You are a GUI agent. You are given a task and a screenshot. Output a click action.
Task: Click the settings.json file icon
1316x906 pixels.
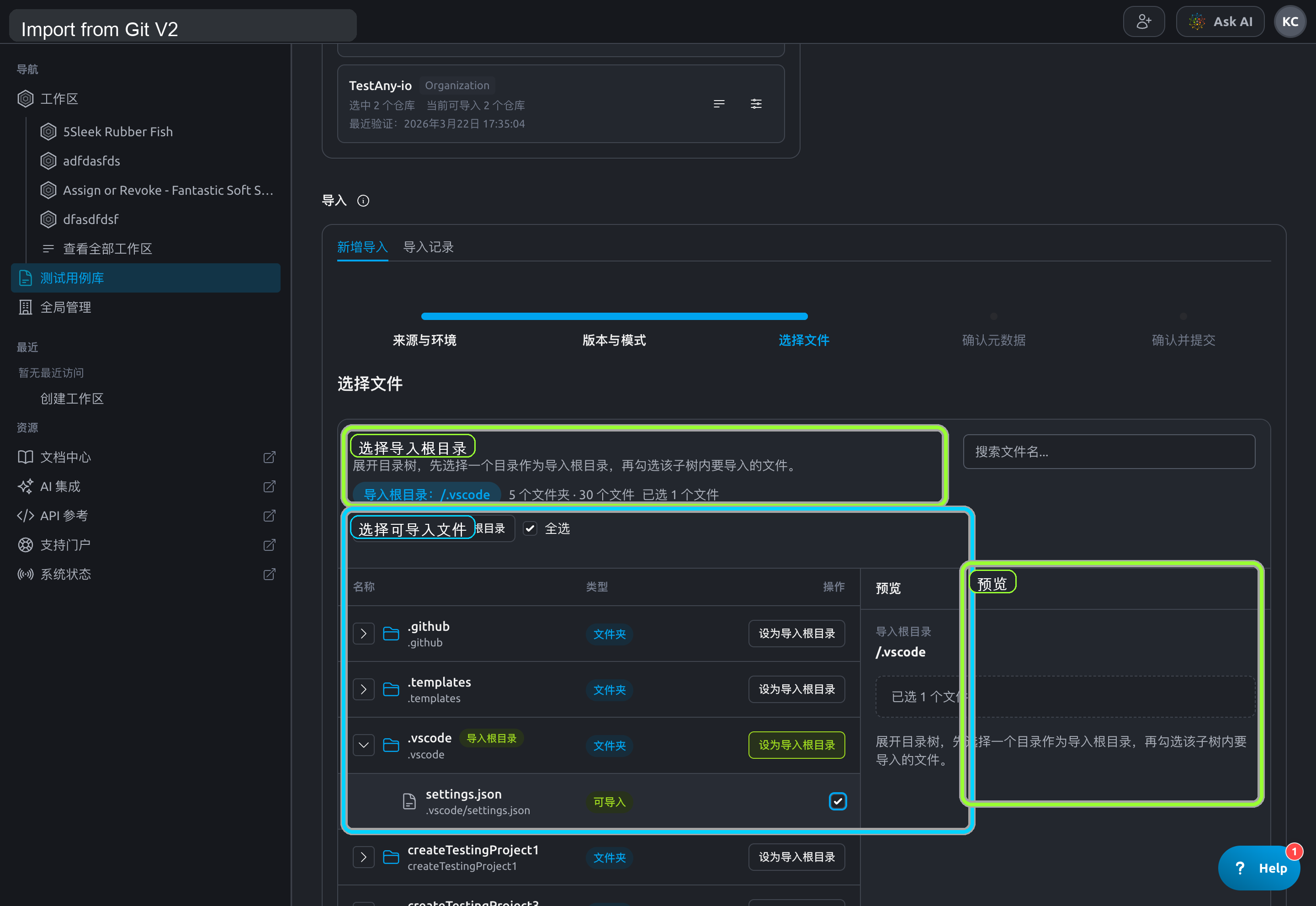click(409, 801)
